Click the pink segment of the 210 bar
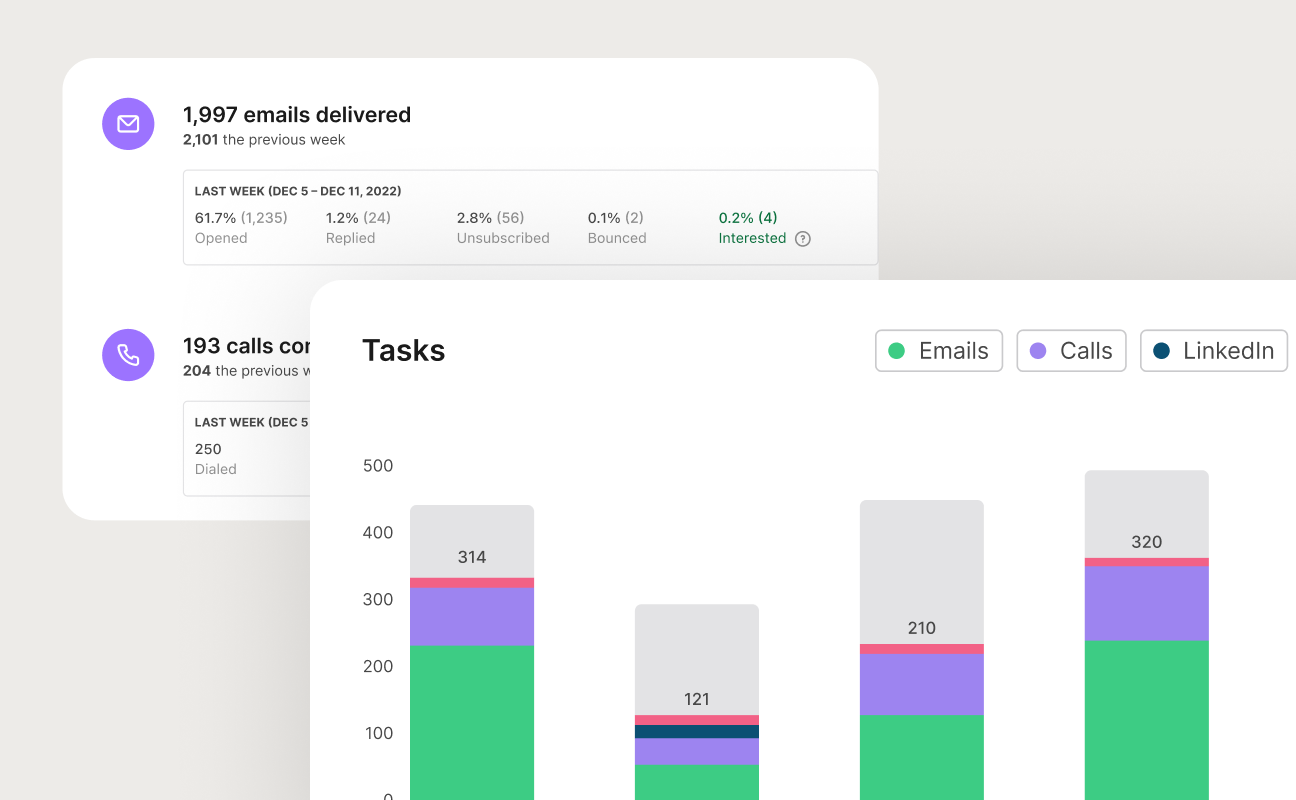This screenshot has width=1296, height=800. coord(921,649)
